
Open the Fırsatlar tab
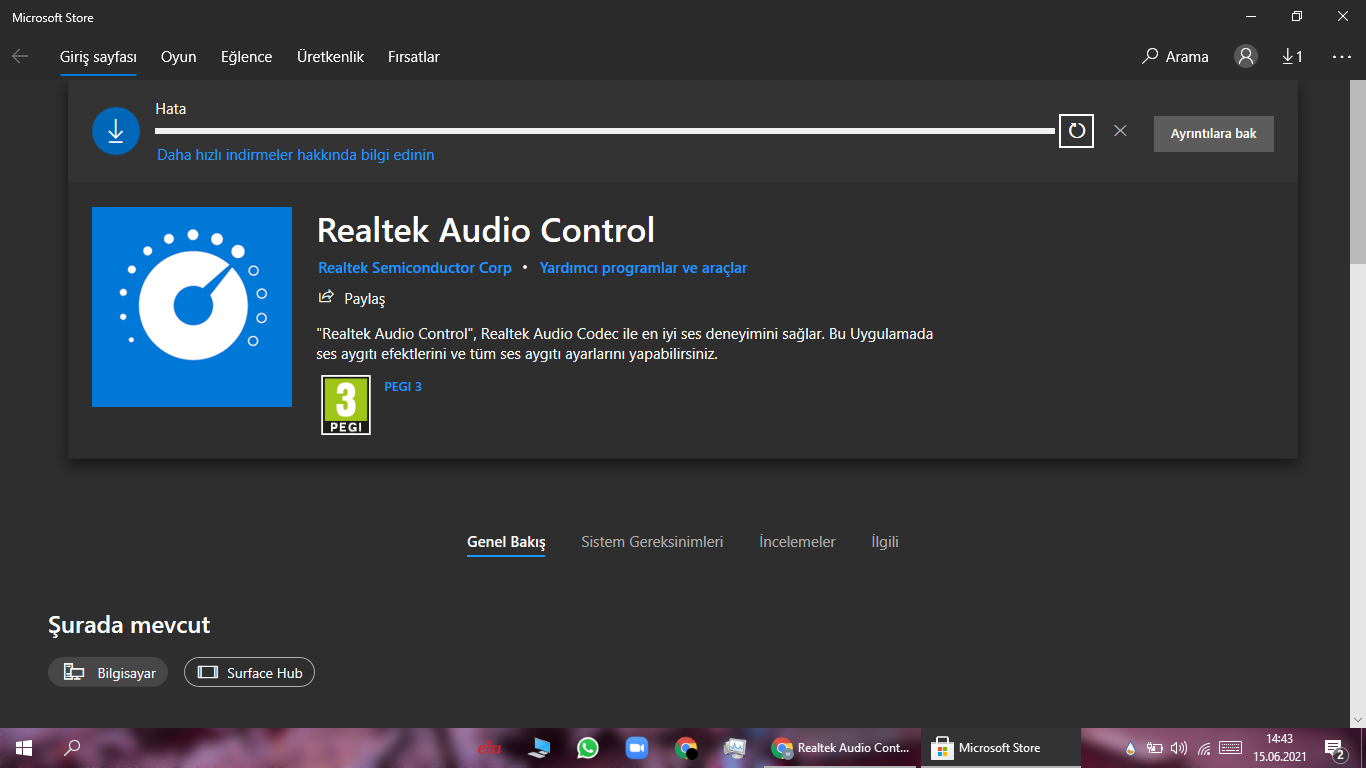(414, 57)
